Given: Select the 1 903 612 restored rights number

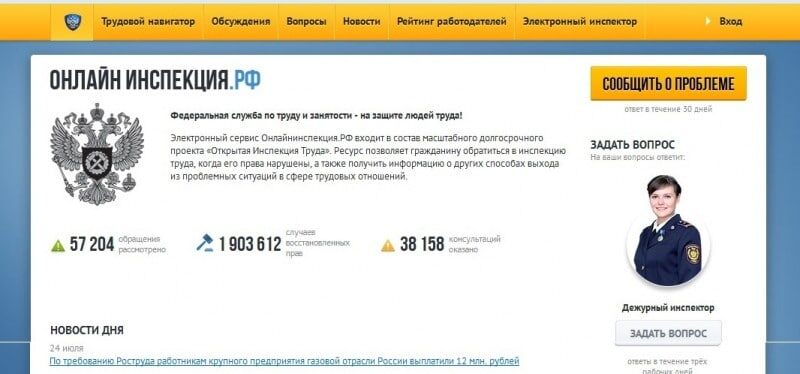Looking at the screenshot, I should point(250,244).
